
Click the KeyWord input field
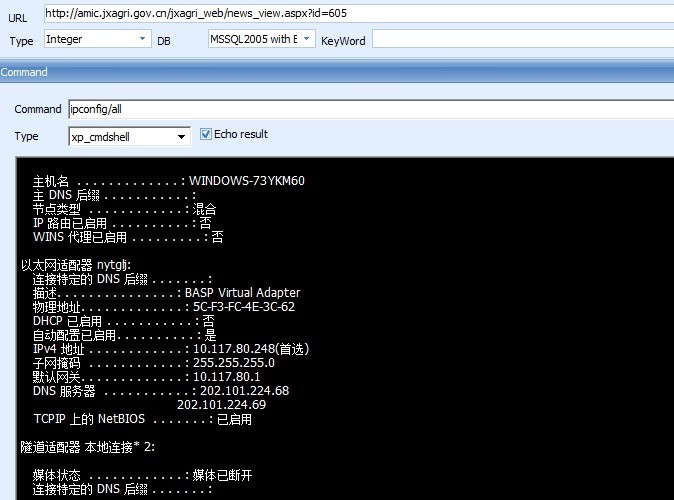tap(523, 39)
